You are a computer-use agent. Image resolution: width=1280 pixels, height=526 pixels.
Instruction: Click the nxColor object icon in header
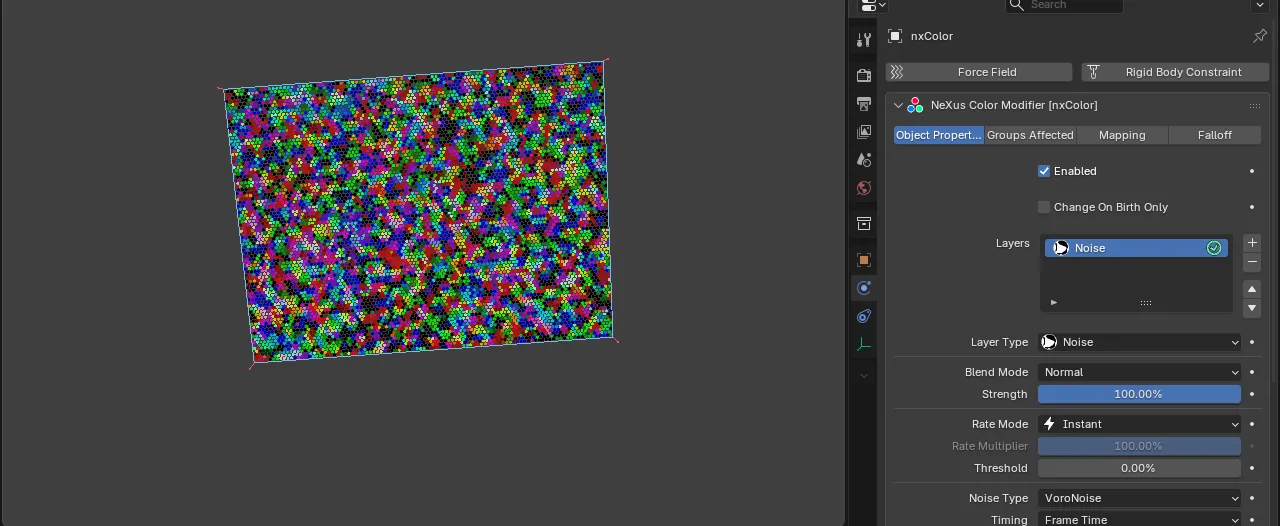pos(895,36)
